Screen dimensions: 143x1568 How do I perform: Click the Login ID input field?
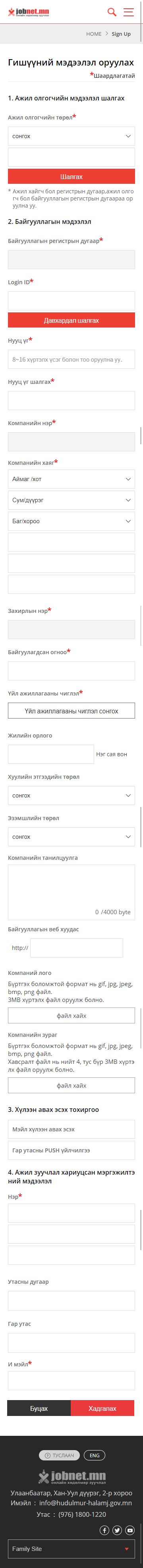71,301
